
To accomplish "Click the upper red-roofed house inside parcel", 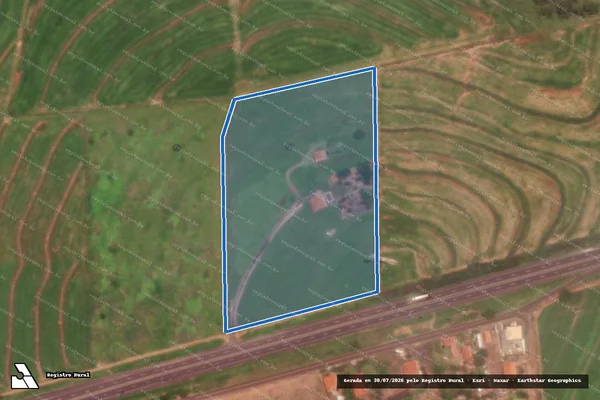I will pyautogui.click(x=320, y=156).
